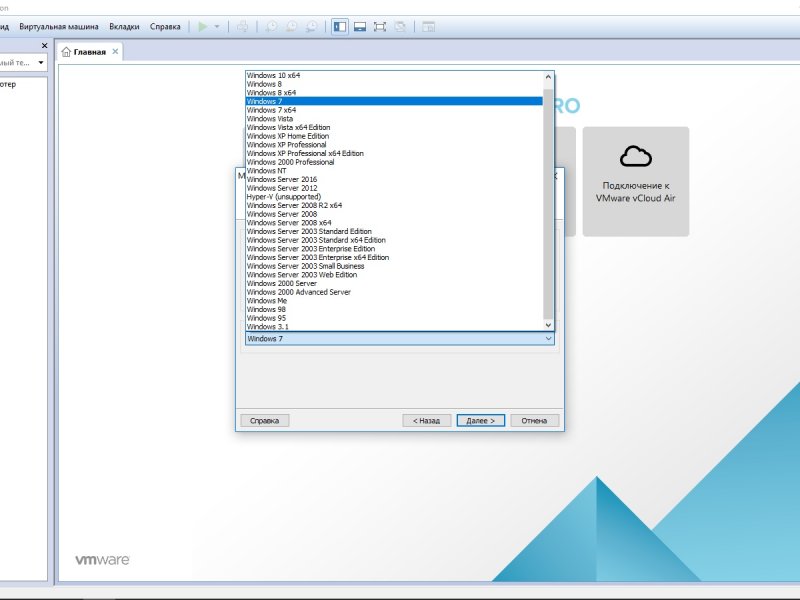Open Подключение к VMware vCloud Air tile
The width and height of the screenshot is (800, 600).
(x=636, y=182)
